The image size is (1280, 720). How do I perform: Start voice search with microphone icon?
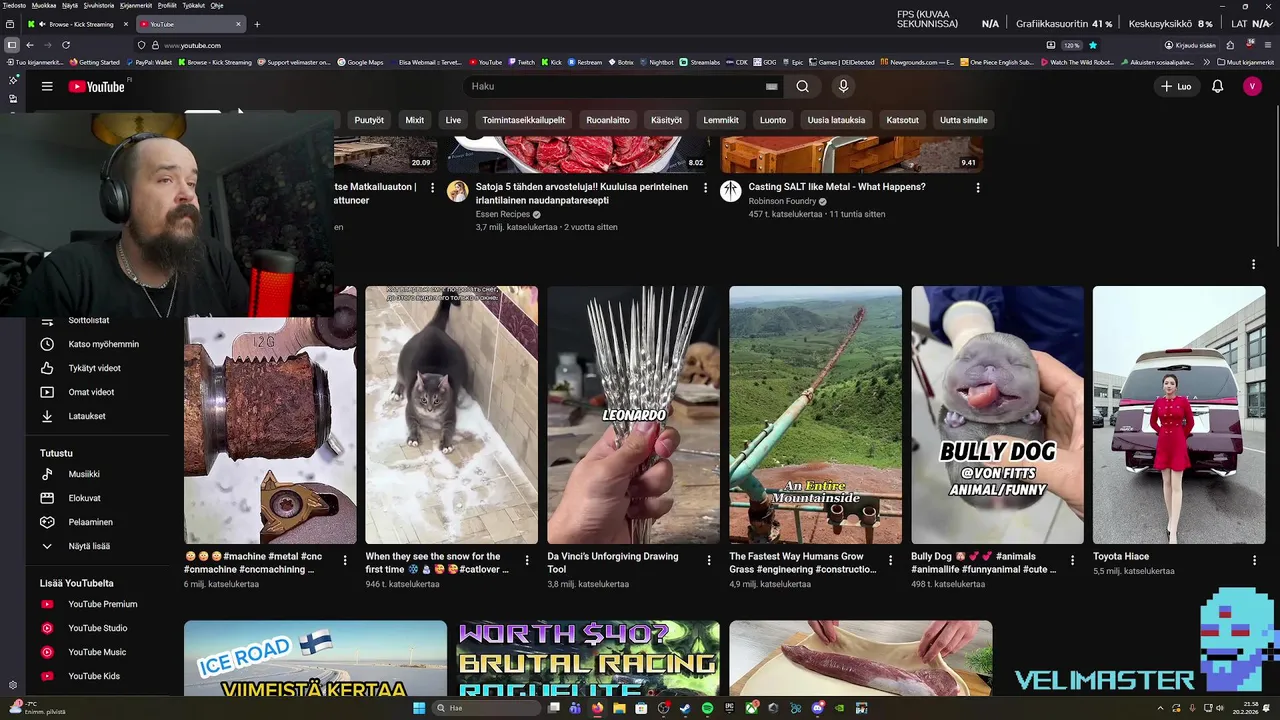point(843,86)
